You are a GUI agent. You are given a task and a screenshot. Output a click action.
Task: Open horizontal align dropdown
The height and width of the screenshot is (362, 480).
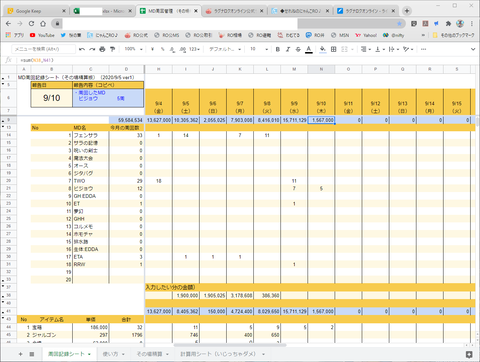pyautogui.click(x=366, y=49)
